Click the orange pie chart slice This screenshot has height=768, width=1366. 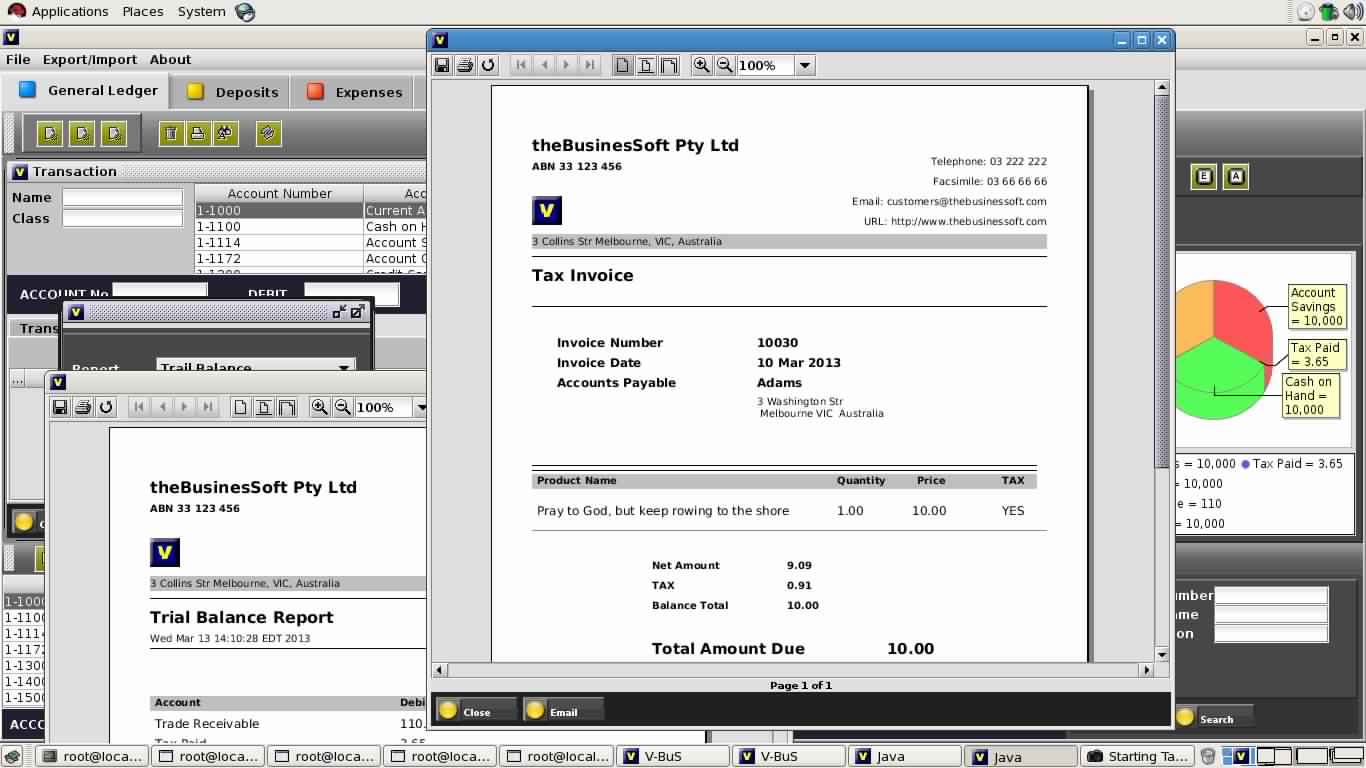(1193, 315)
